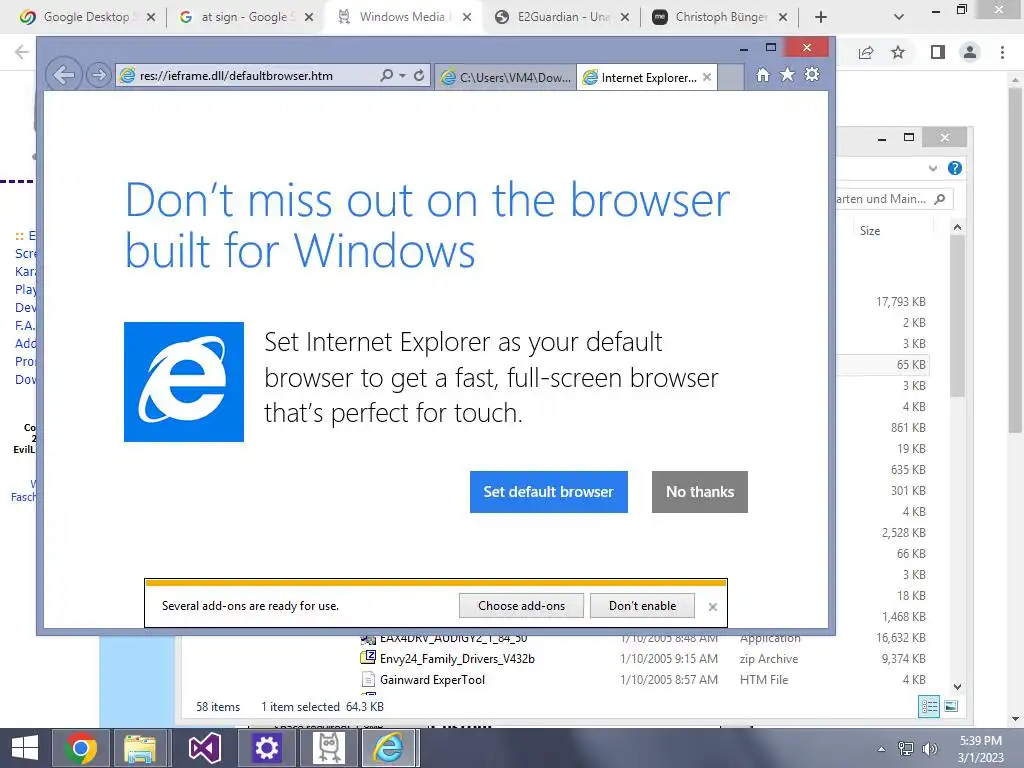Expand the File Explorer ribbon chevron
Image resolution: width=1024 pixels, height=768 pixels.
pyautogui.click(x=933, y=168)
